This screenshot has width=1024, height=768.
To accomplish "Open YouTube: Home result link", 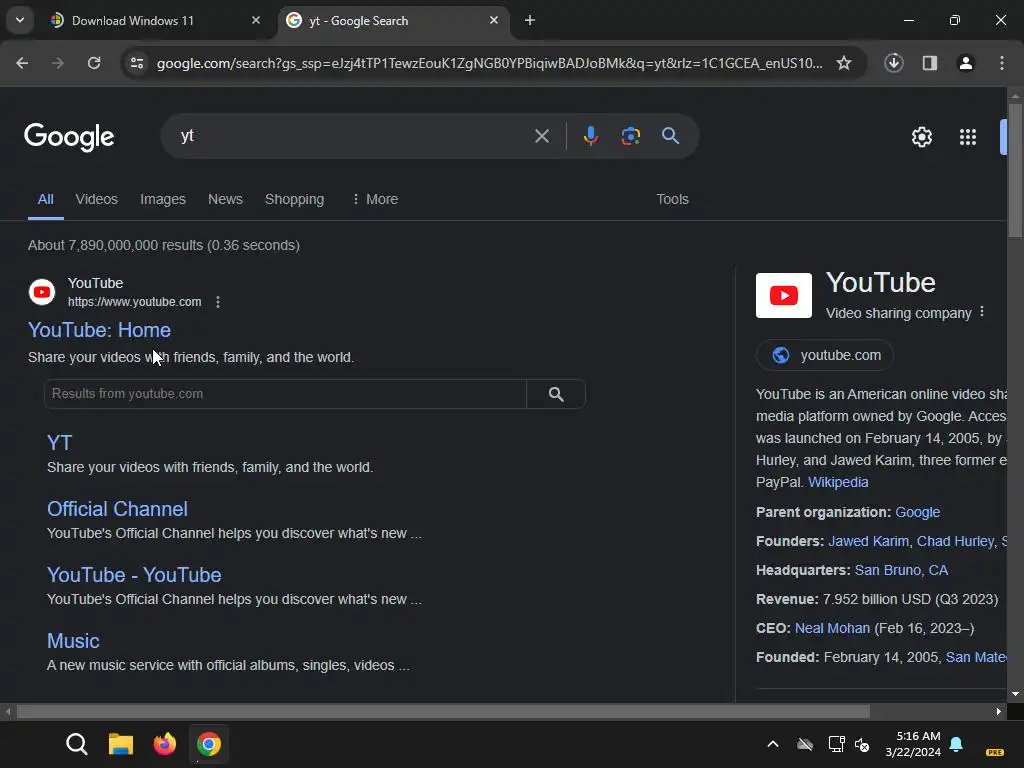I will pyautogui.click(x=99, y=330).
